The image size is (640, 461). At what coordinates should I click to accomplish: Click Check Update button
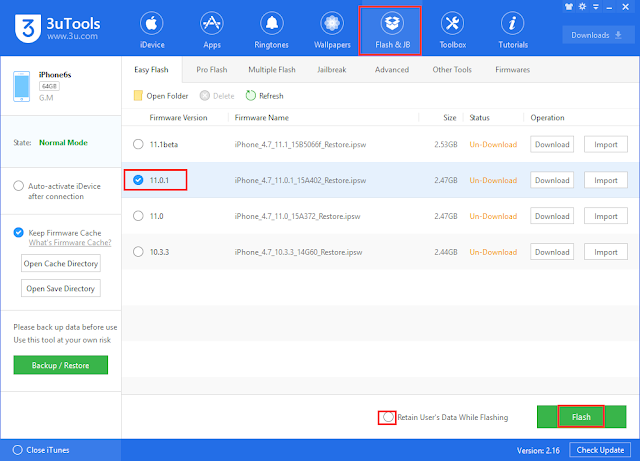600,450
